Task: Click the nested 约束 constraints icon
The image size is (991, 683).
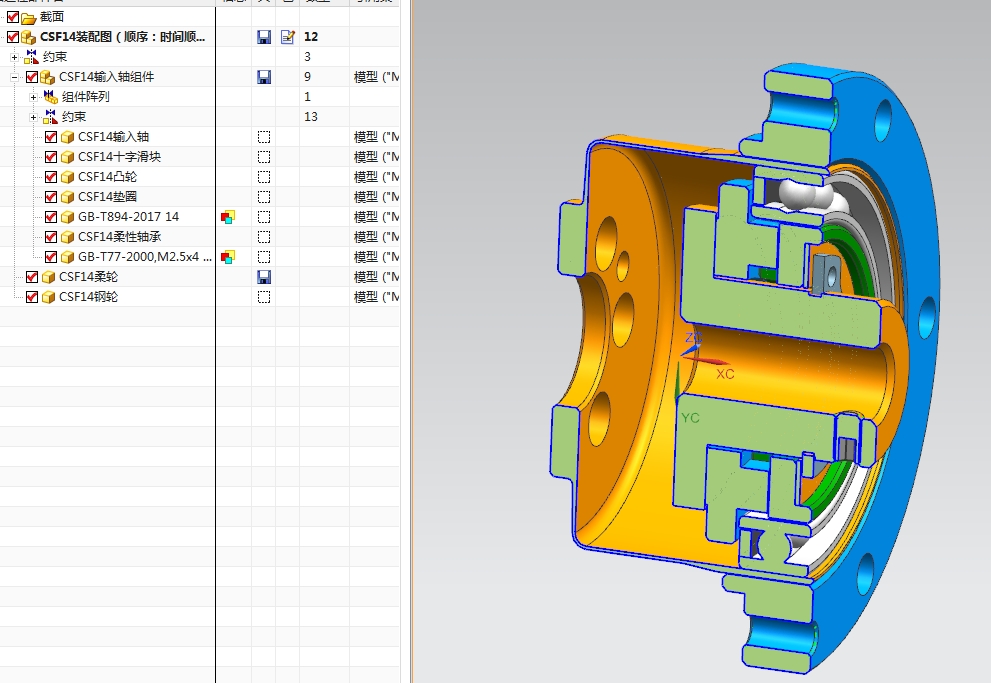Action: (x=51, y=117)
